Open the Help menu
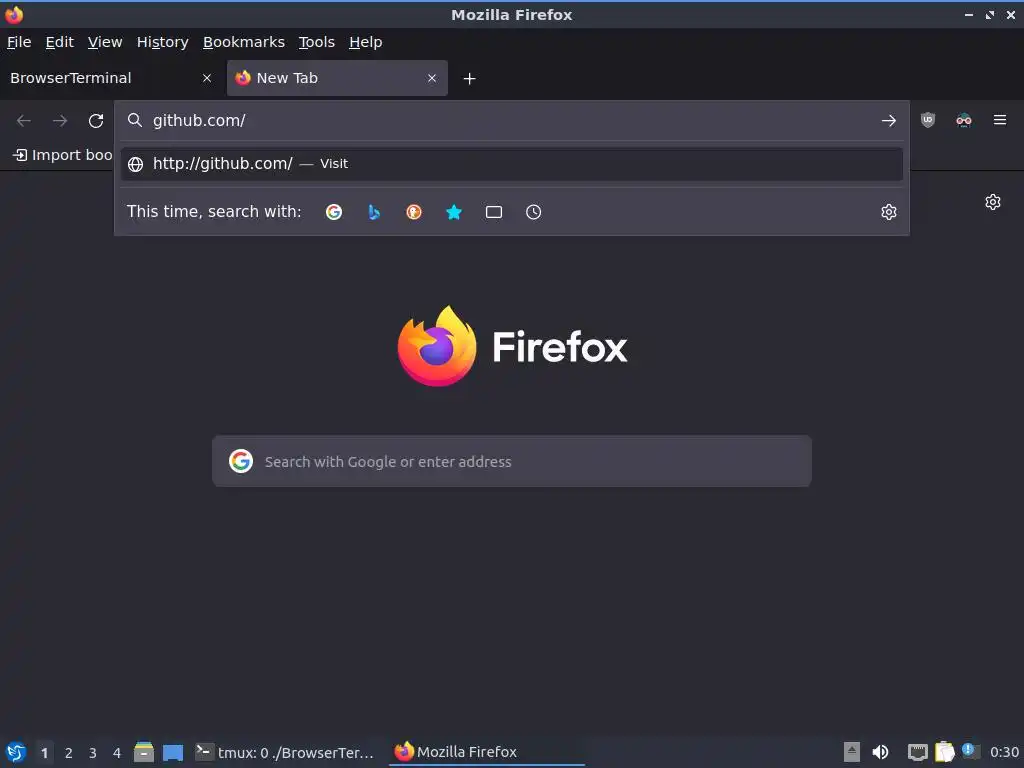 (x=366, y=42)
